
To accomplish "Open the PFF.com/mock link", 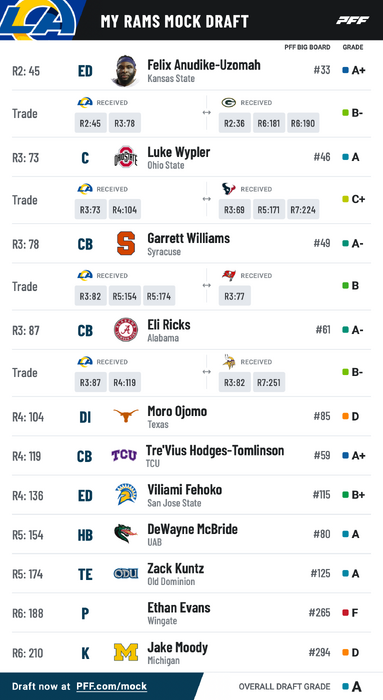I will 112,686.
